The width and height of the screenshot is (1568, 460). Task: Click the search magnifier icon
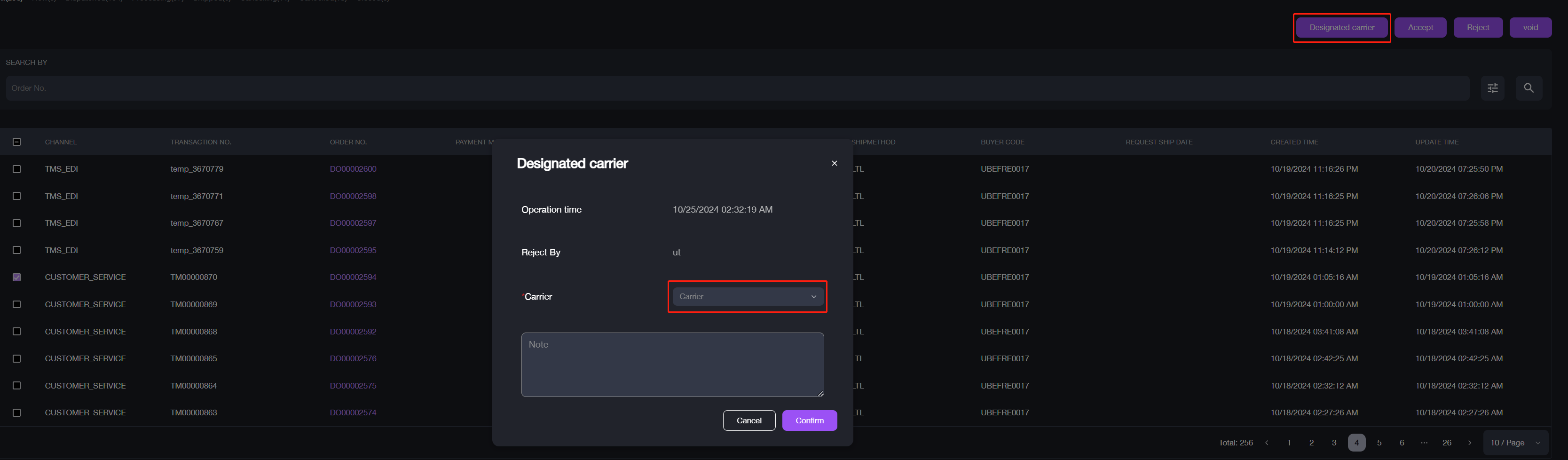pyautogui.click(x=1528, y=88)
